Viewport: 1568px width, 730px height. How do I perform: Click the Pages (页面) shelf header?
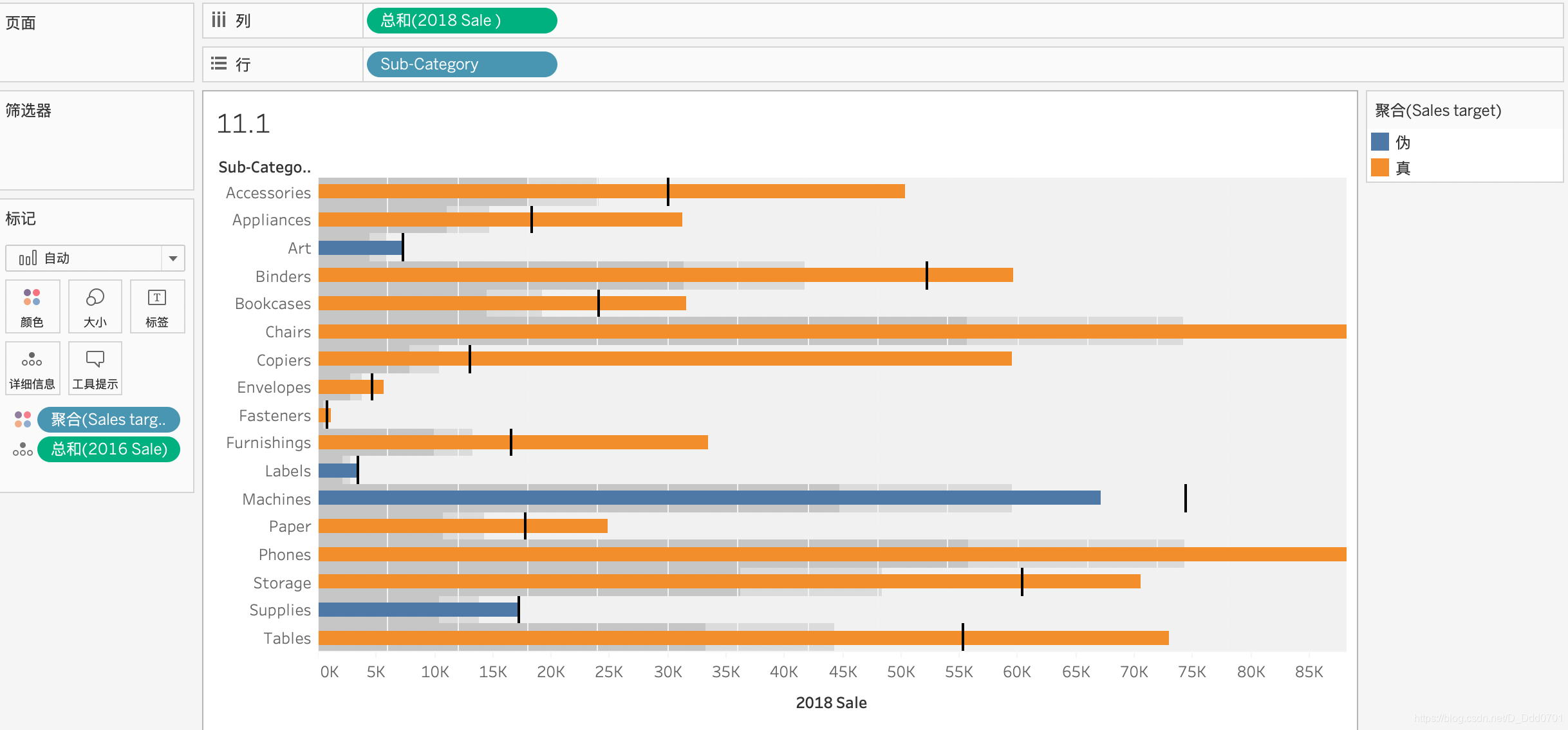(21, 23)
